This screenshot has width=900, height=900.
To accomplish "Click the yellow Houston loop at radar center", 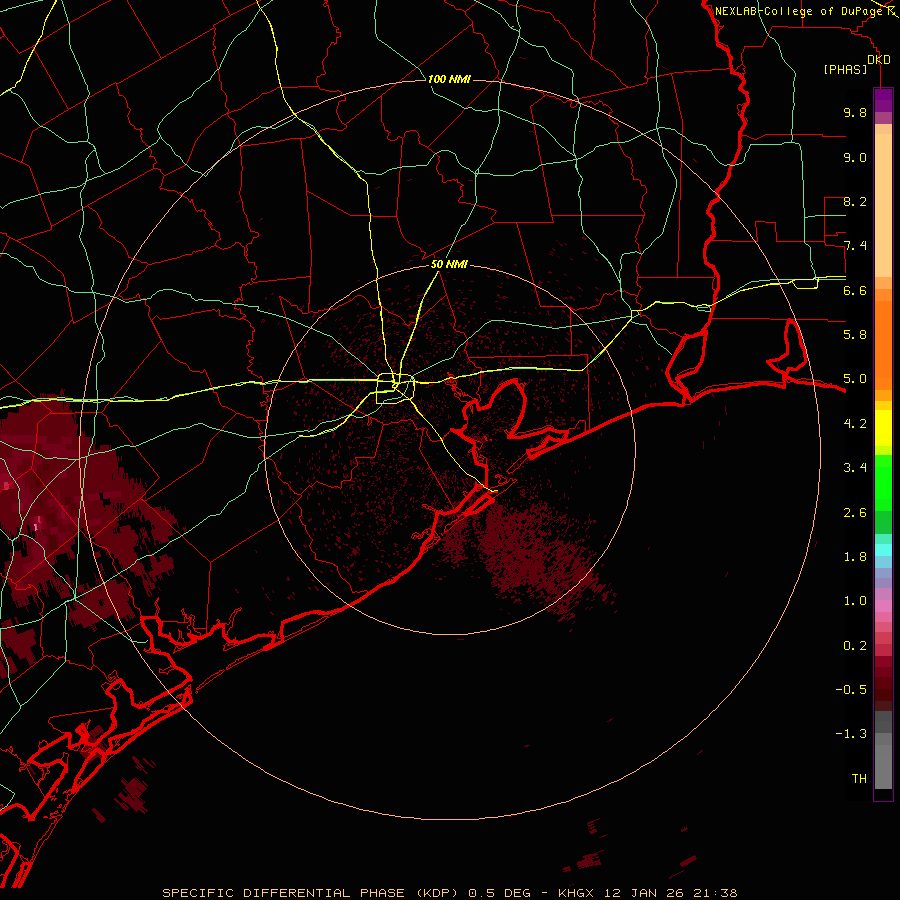I will tap(395, 389).
